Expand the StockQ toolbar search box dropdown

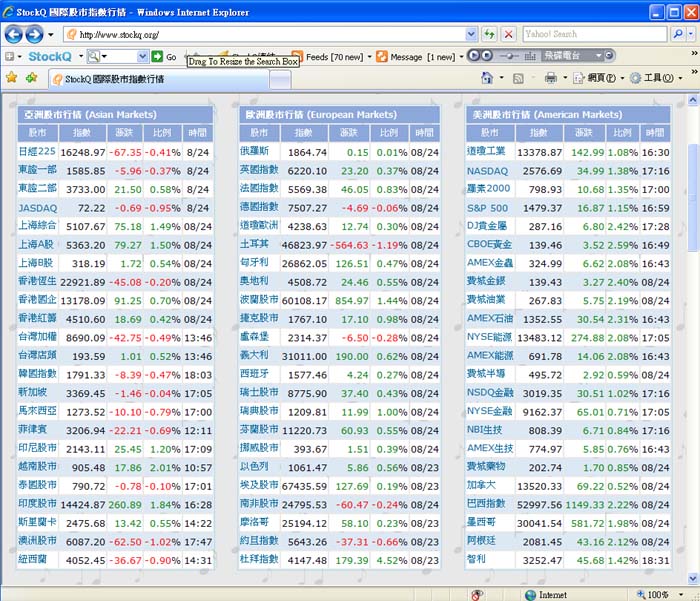[x=142, y=57]
